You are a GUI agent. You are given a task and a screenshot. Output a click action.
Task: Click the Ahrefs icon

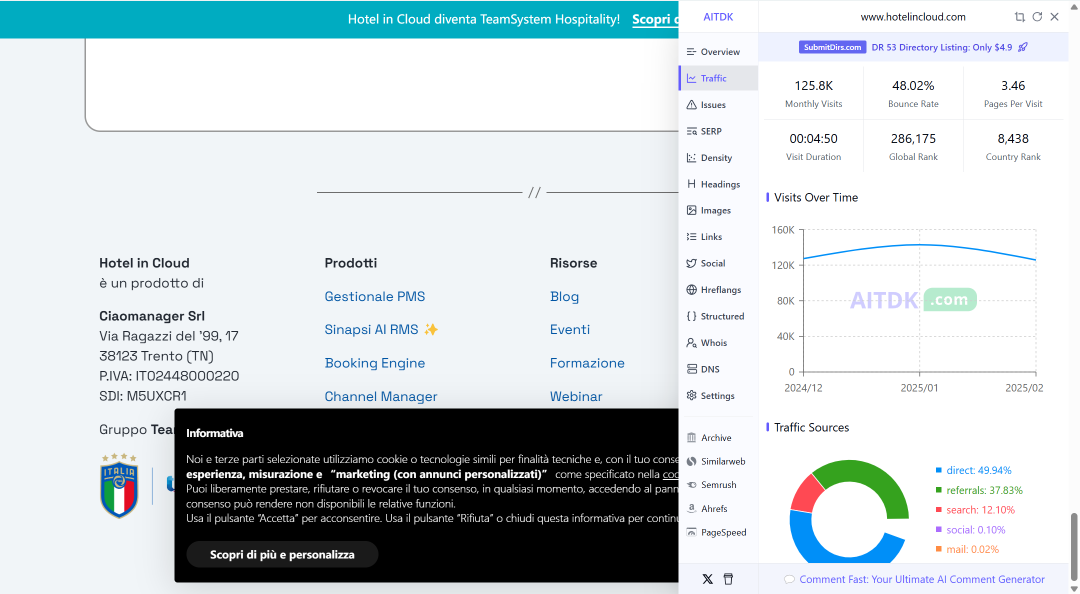[x=692, y=509]
